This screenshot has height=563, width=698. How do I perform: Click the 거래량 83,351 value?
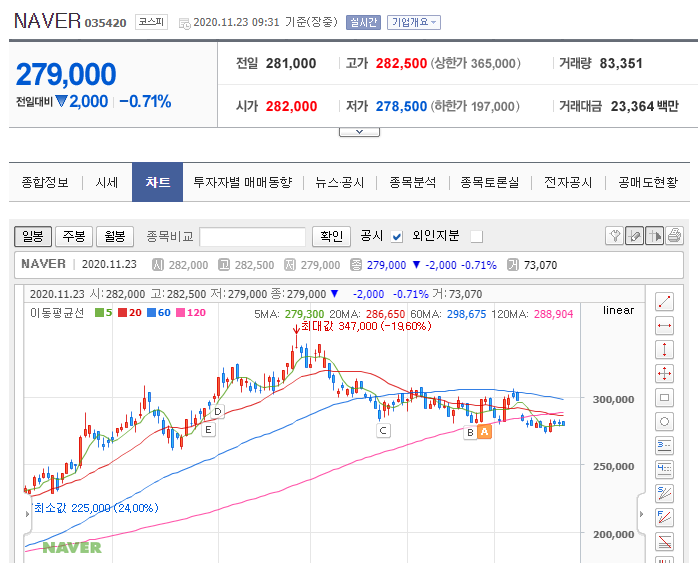click(621, 64)
